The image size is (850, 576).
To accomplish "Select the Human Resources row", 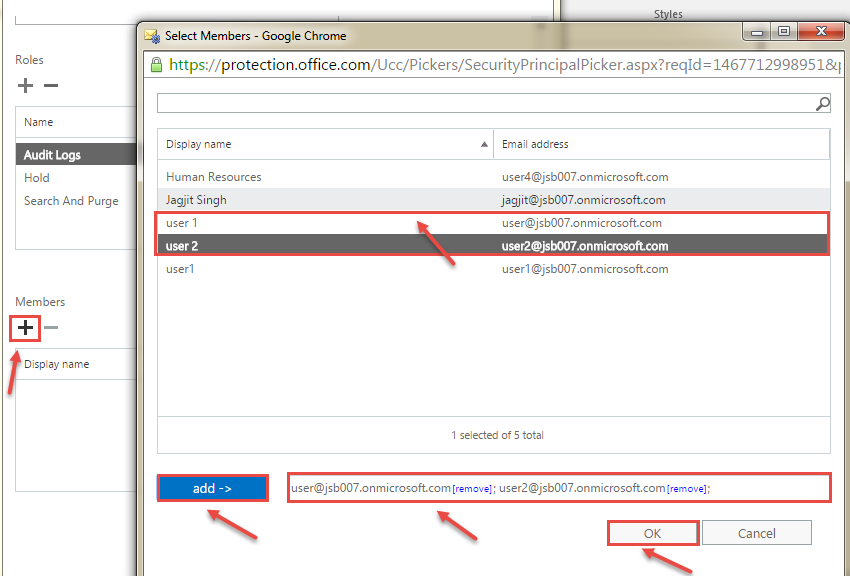I will 214,177.
